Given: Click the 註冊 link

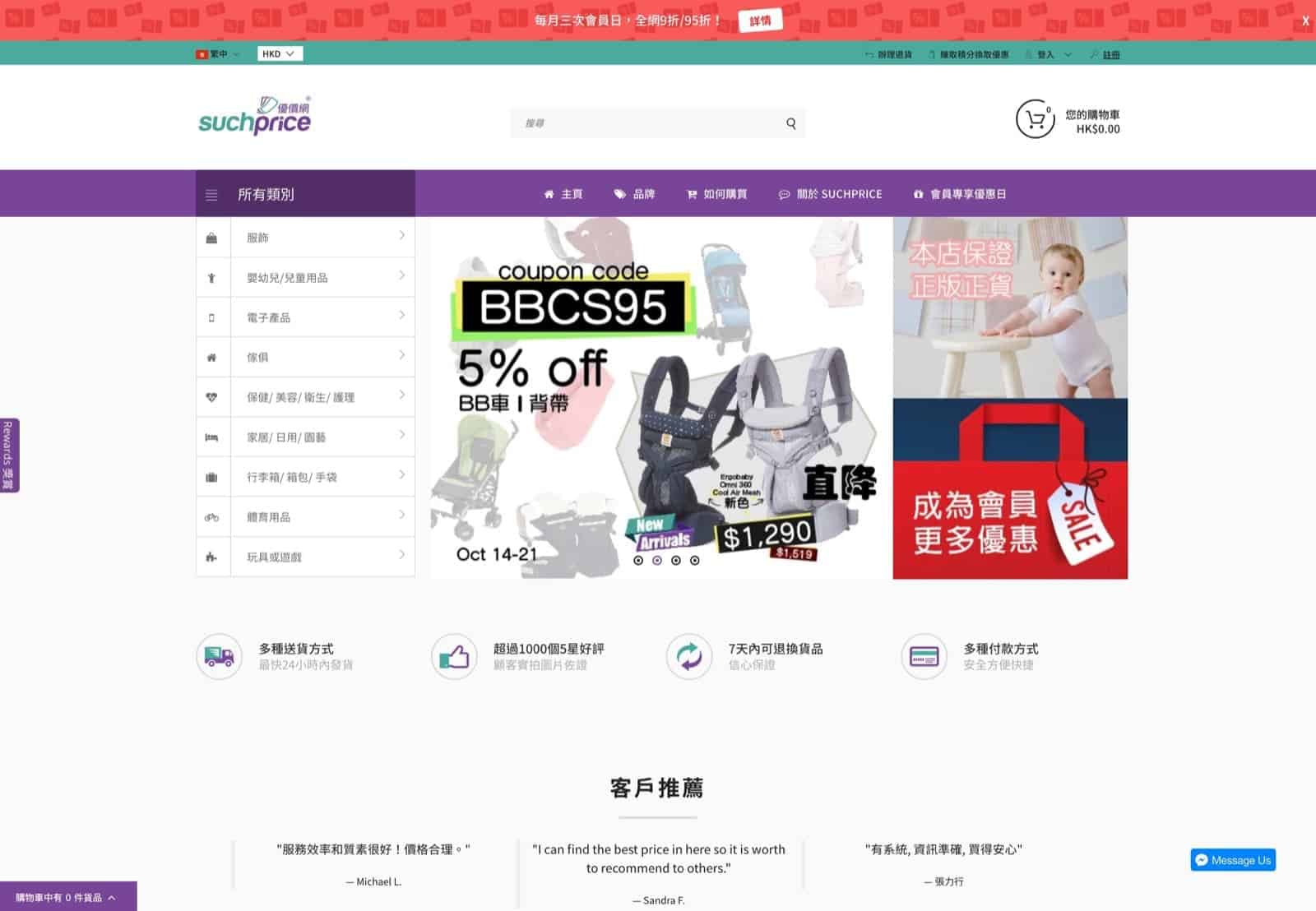Looking at the screenshot, I should point(1111,54).
